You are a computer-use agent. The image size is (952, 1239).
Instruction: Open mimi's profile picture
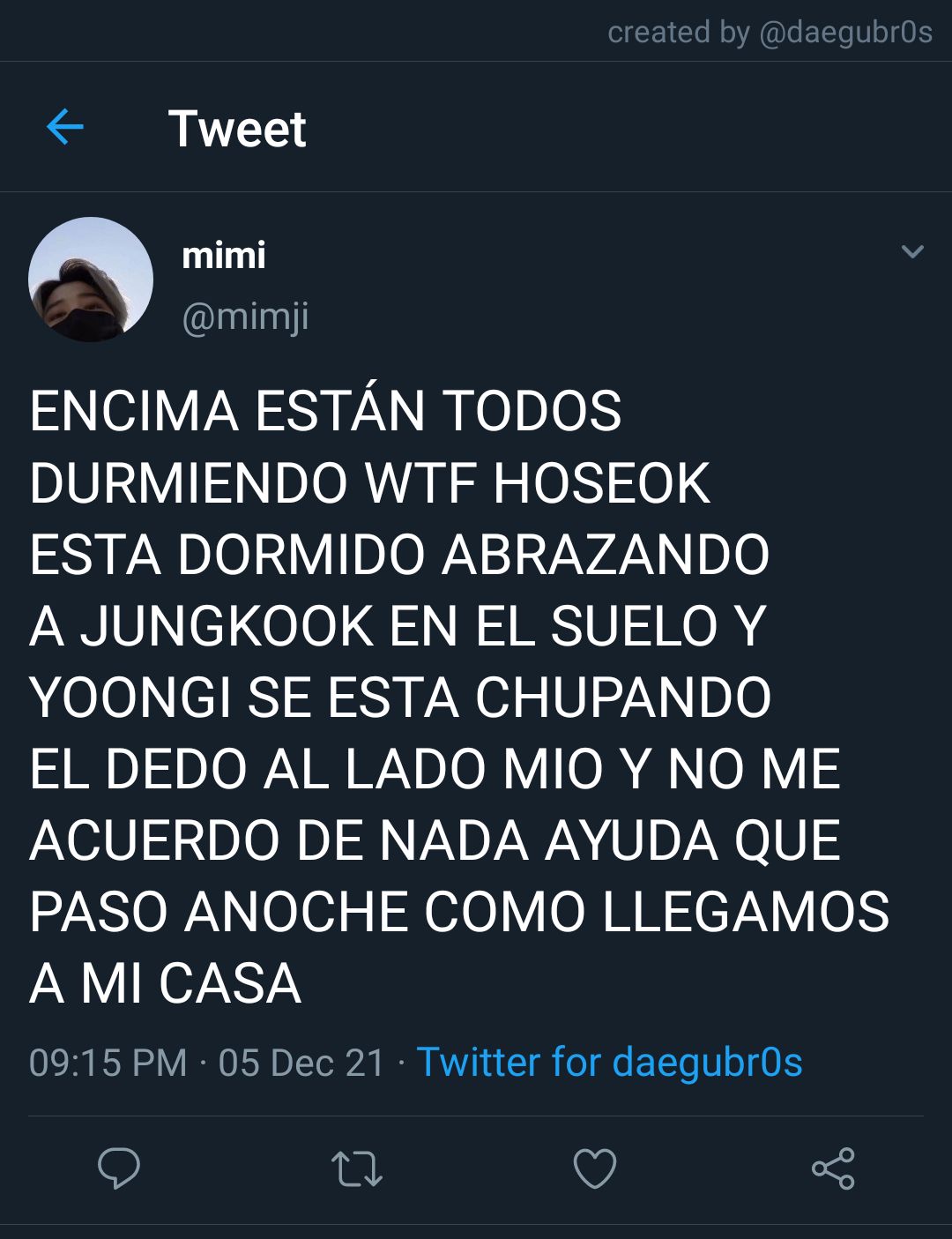click(91, 280)
